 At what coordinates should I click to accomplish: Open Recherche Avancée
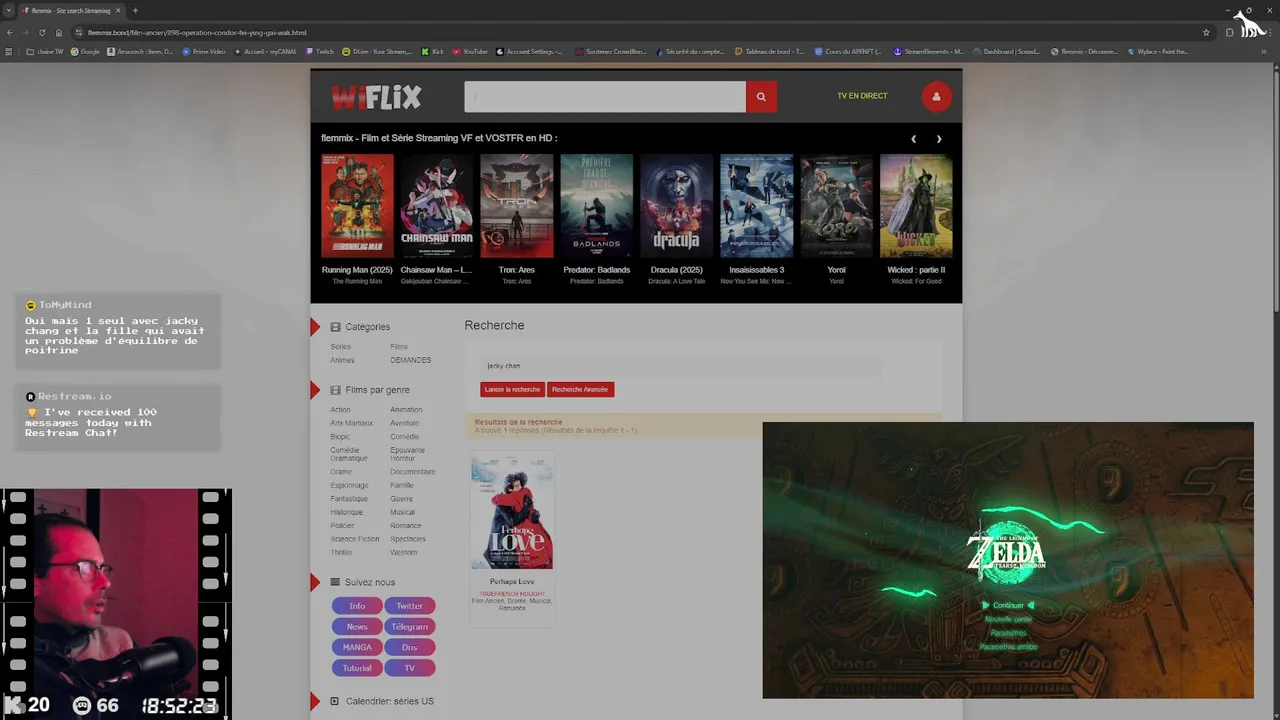click(580, 389)
